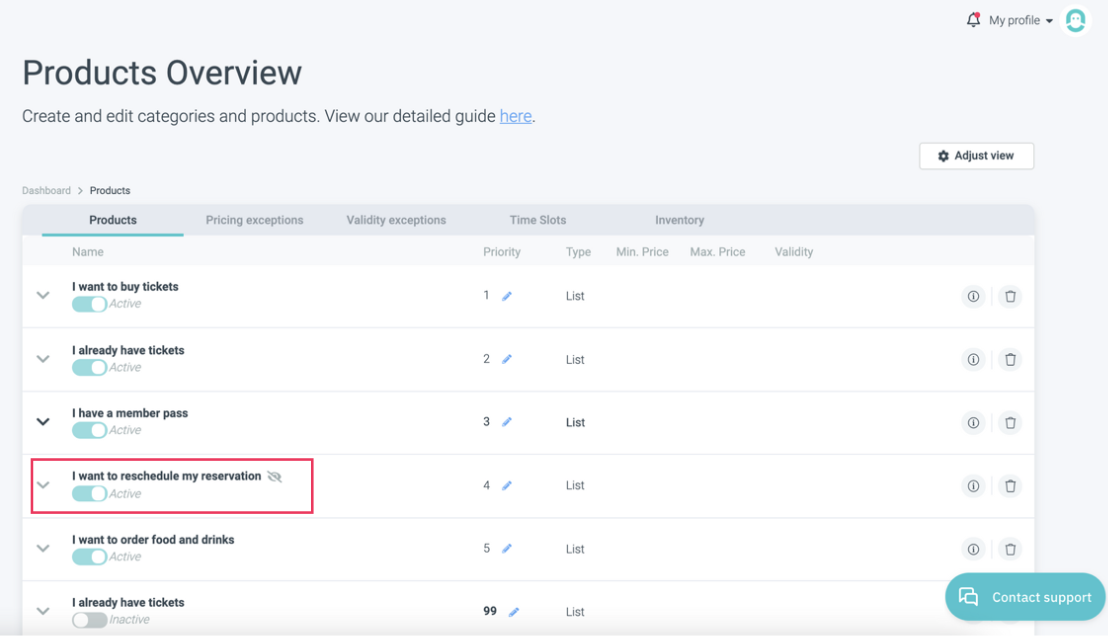This screenshot has height=642, width=1108.
Task: Click the user avatar icon
Action: [x=1076, y=20]
